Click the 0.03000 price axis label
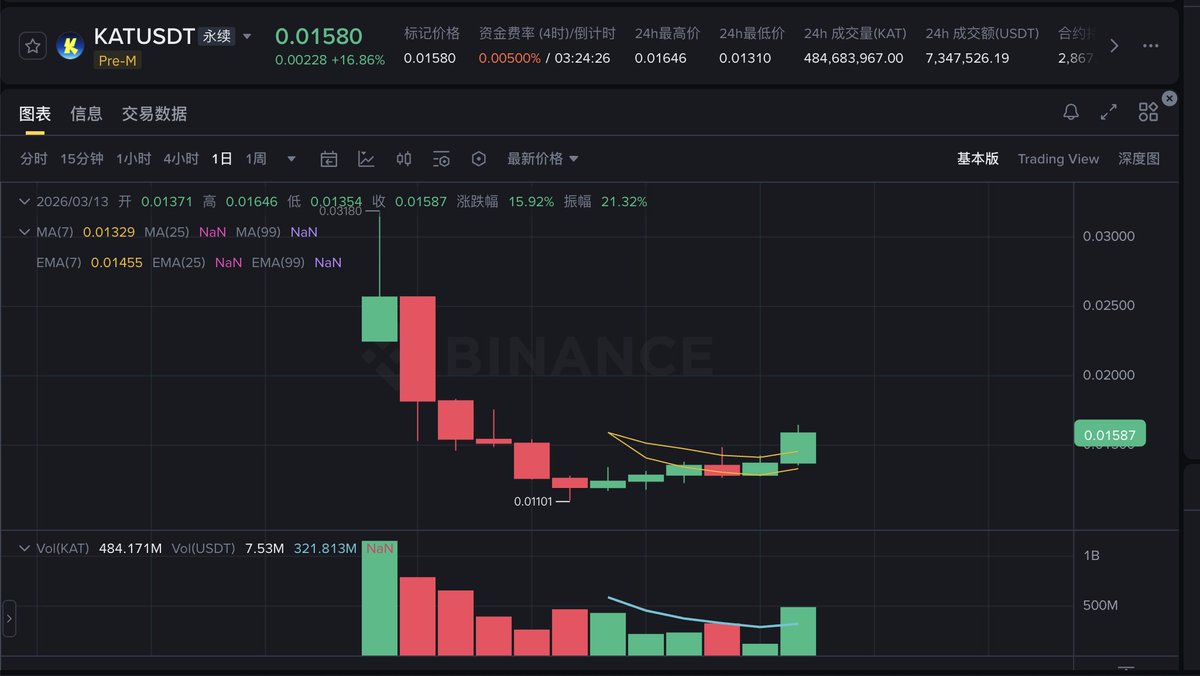 click(1109, 236)
